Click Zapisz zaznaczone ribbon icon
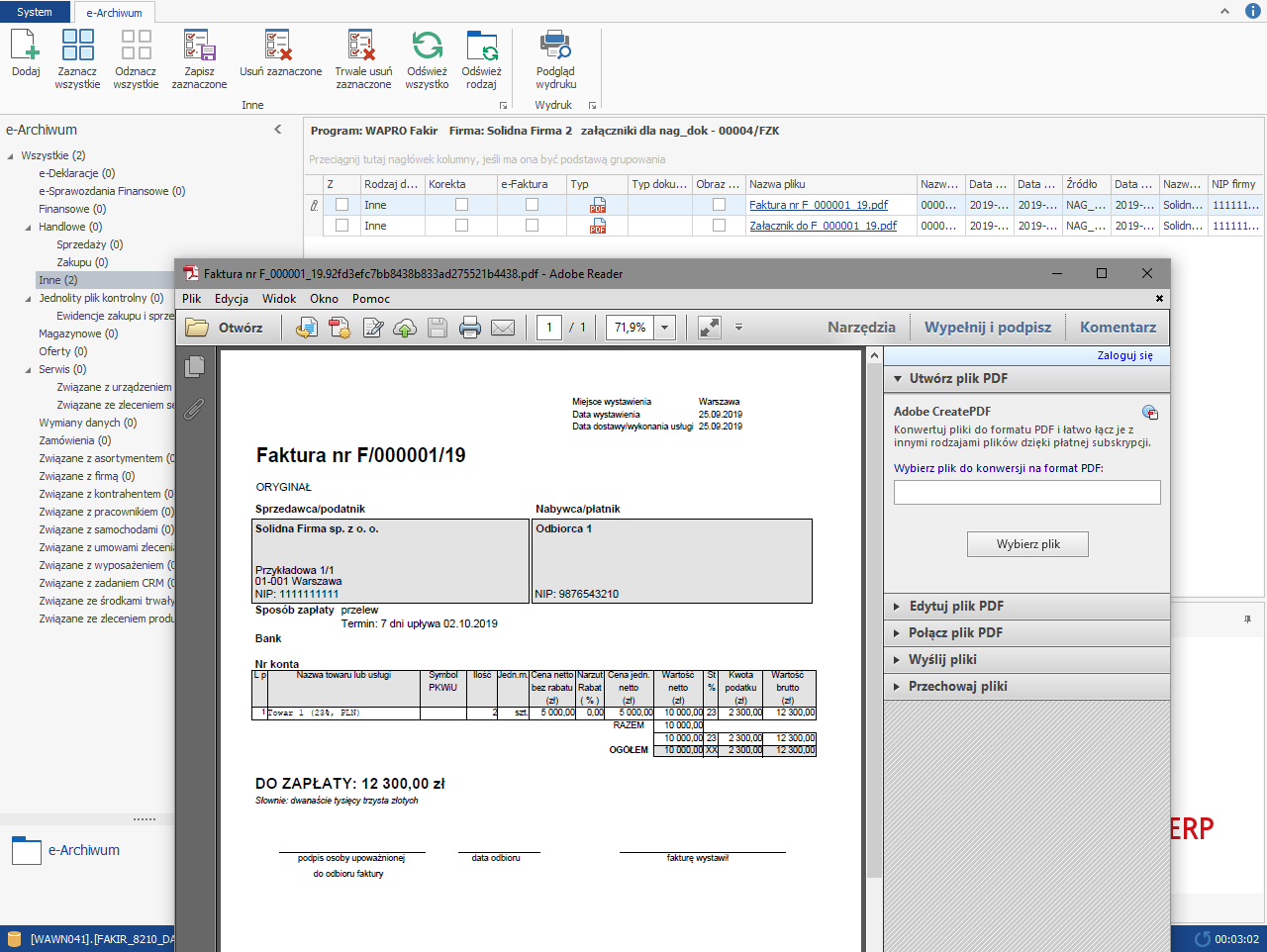The height and width of the screenshot is (952, 1267). click(199, 46)
